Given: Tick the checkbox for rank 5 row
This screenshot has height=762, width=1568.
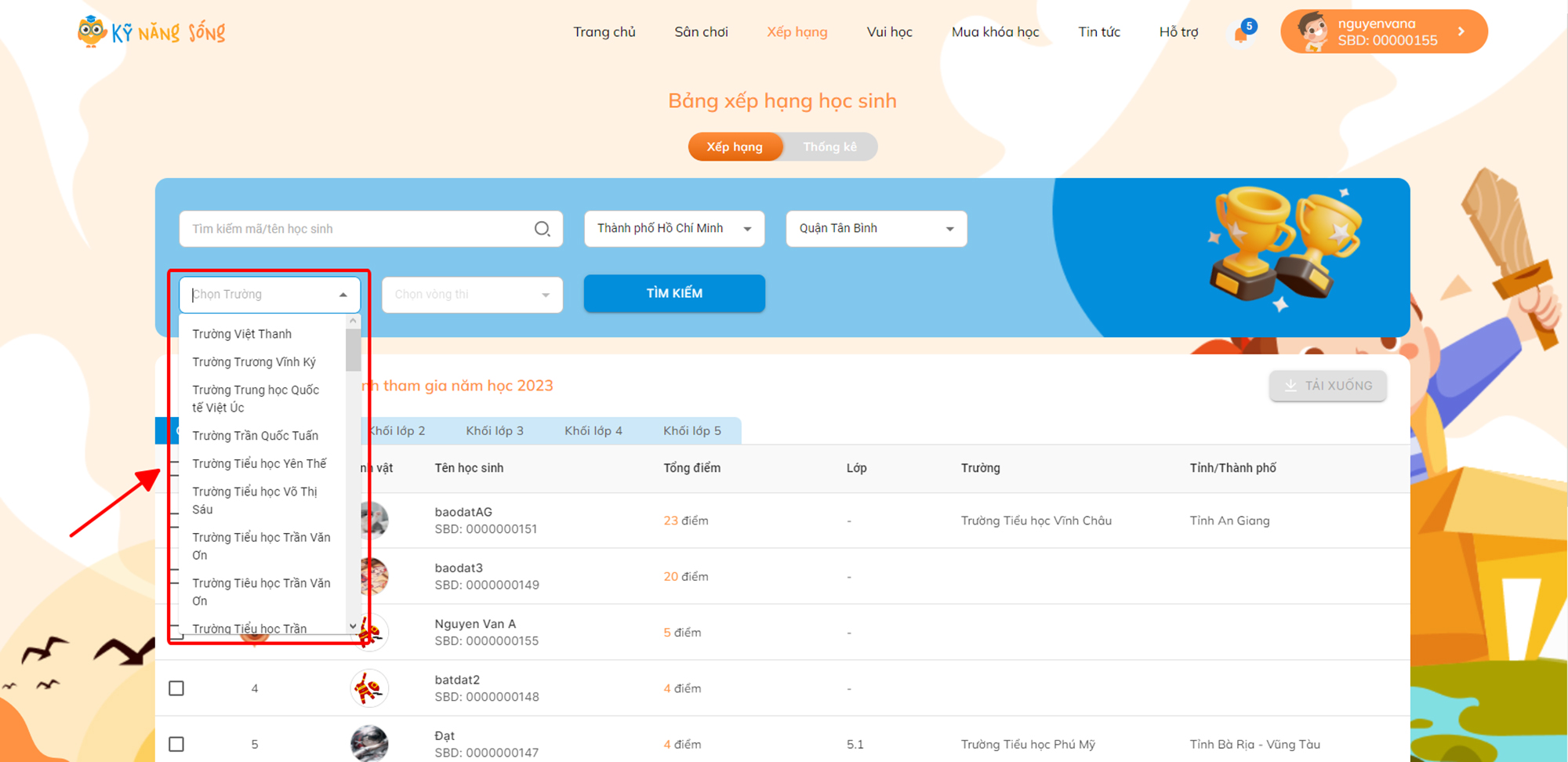Looking at the screenshot, I should (176, 744).
